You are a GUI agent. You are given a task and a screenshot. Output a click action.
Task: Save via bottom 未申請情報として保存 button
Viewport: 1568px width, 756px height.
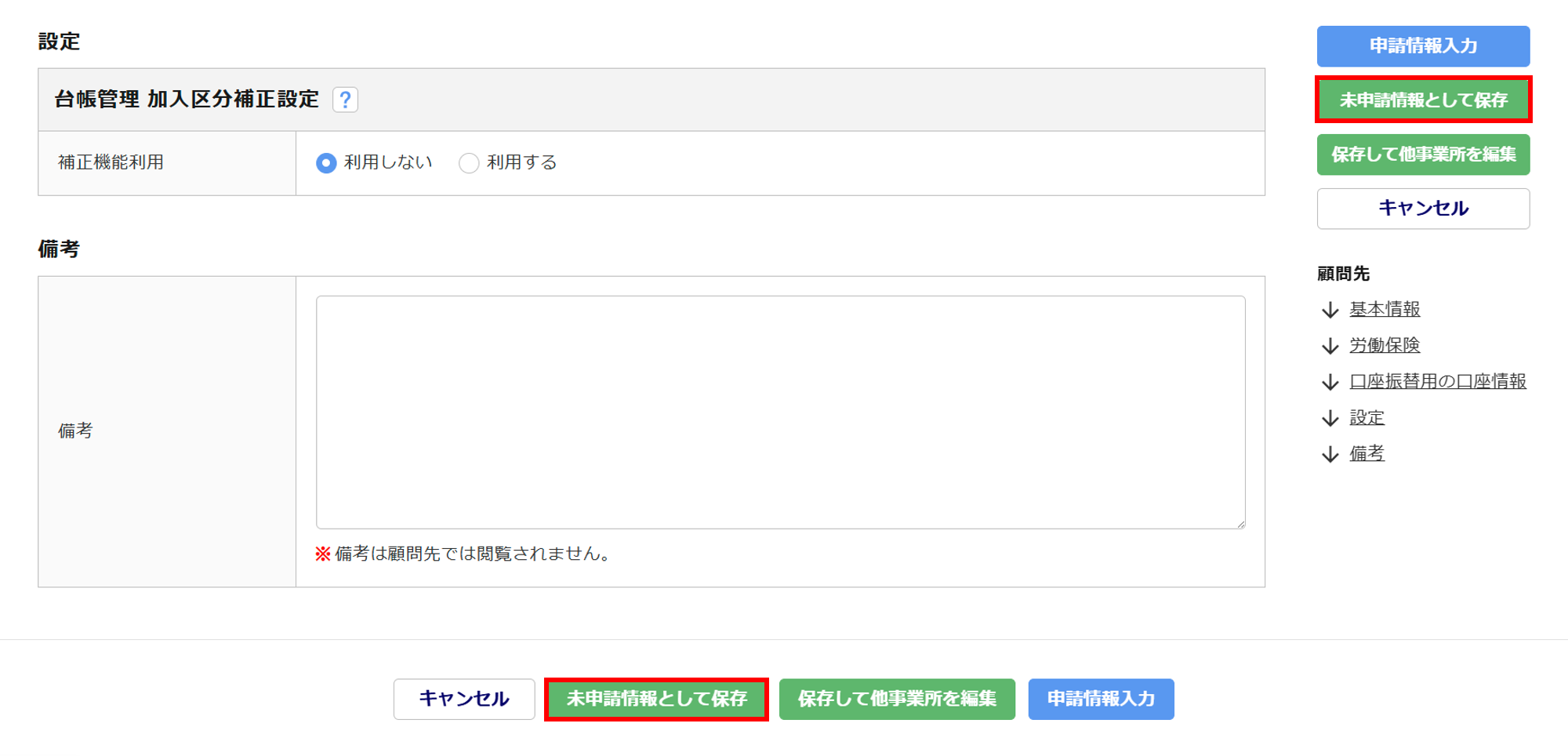coord(656,699)
